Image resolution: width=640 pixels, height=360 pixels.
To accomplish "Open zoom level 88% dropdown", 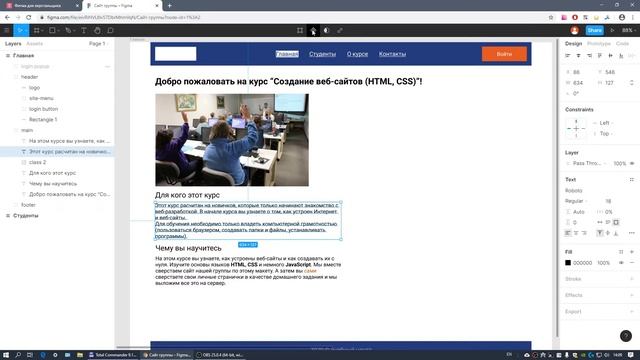I will coord(628,30).
